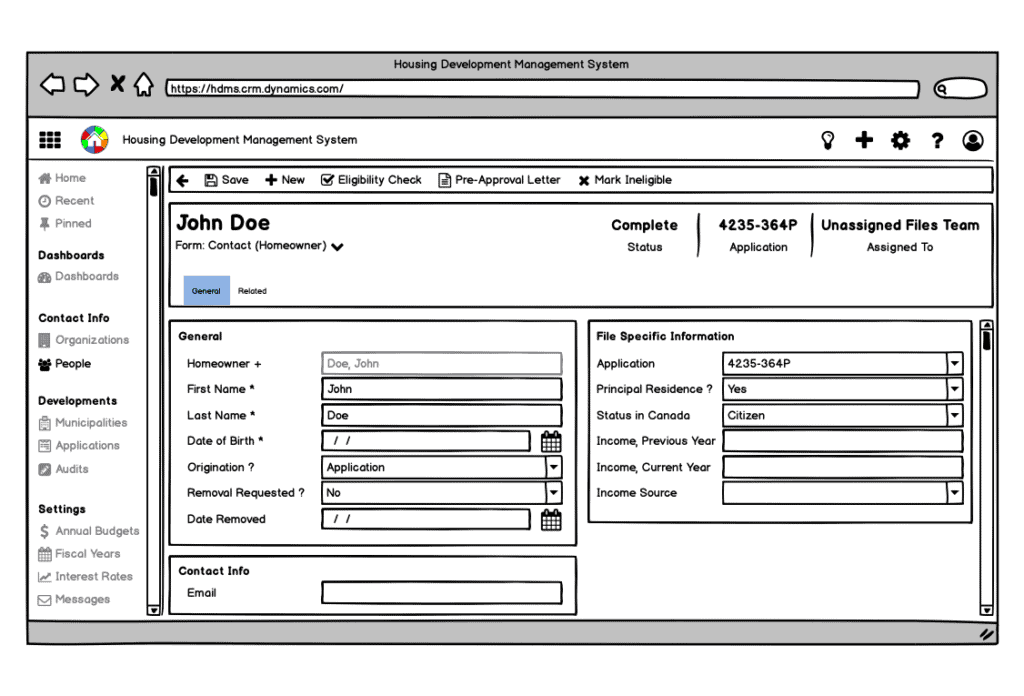Click the lightbulb ideas icon

(828, 140)
